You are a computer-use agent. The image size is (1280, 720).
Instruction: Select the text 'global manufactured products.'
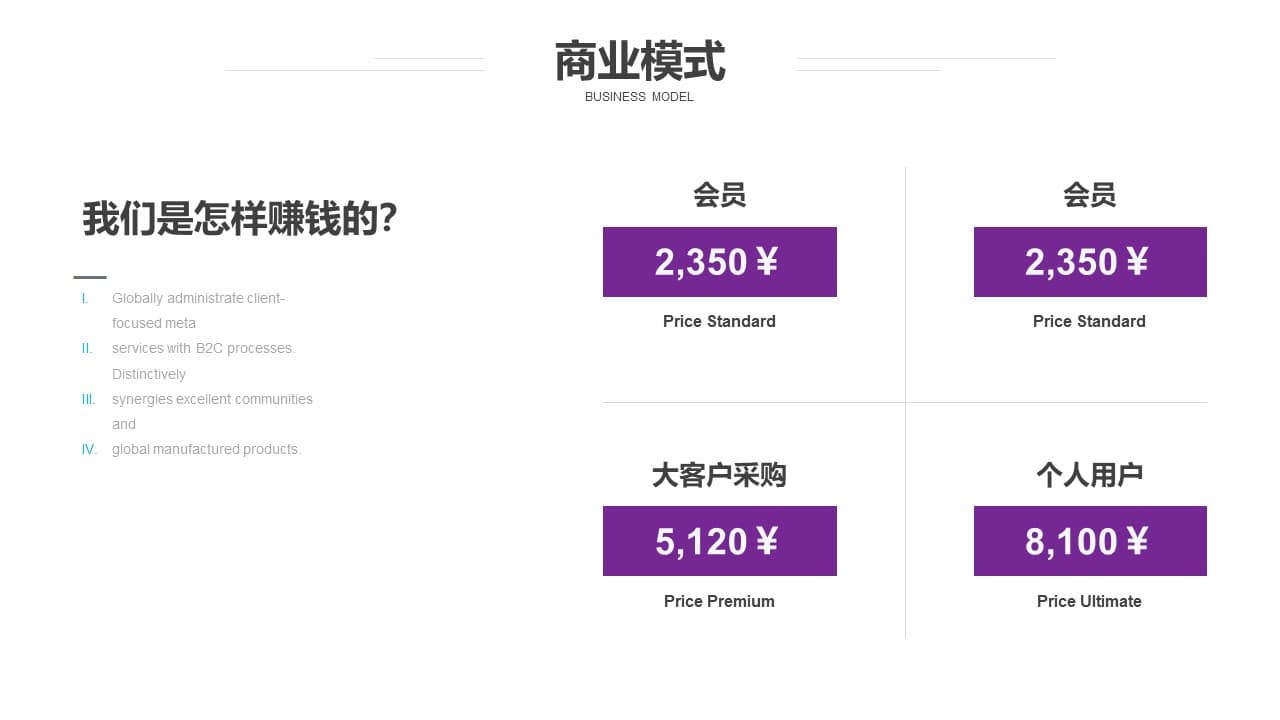tap(206, 449)
